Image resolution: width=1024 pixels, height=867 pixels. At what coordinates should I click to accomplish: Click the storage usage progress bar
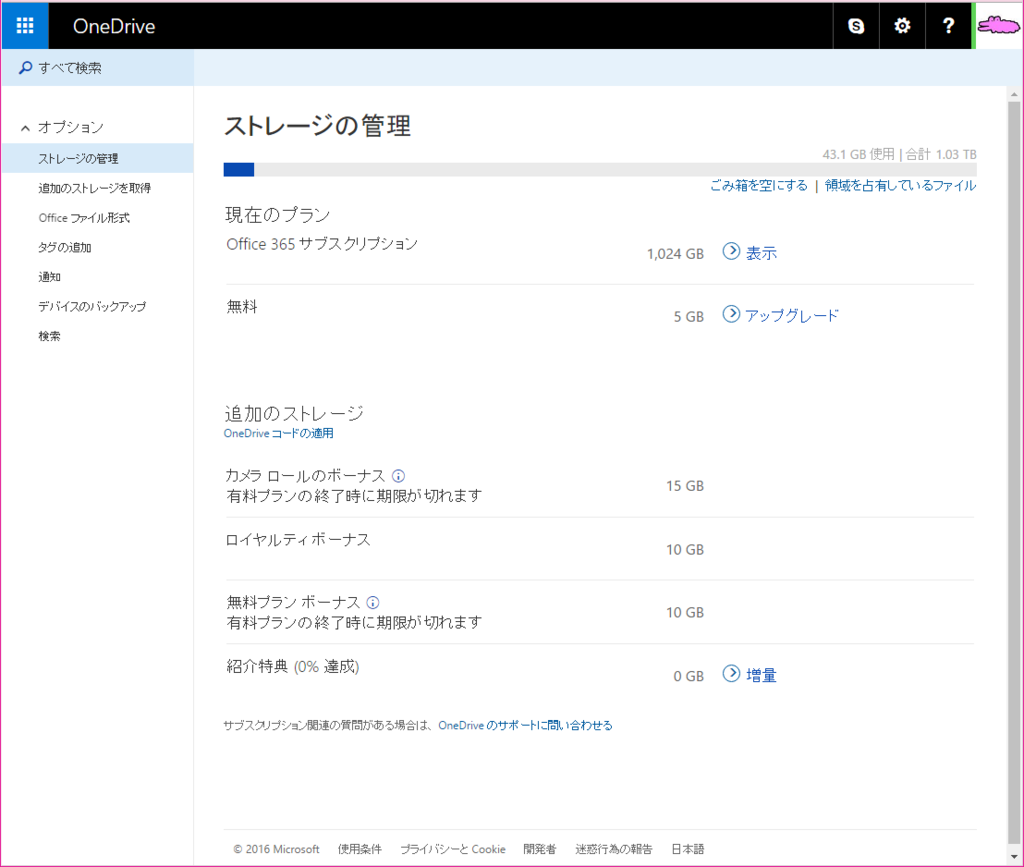[x=600, y=170]
